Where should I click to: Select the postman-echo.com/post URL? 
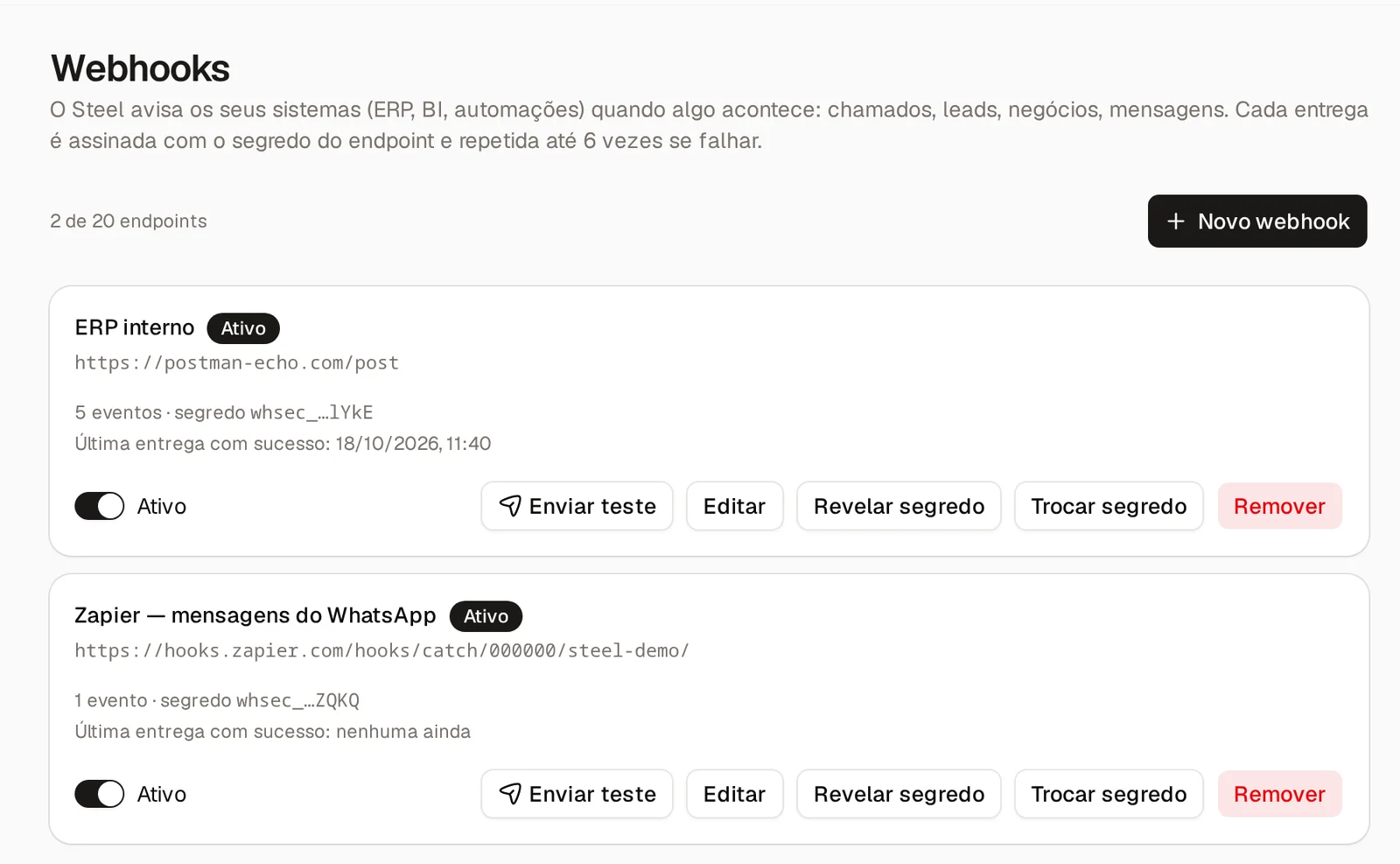(236, 362)
